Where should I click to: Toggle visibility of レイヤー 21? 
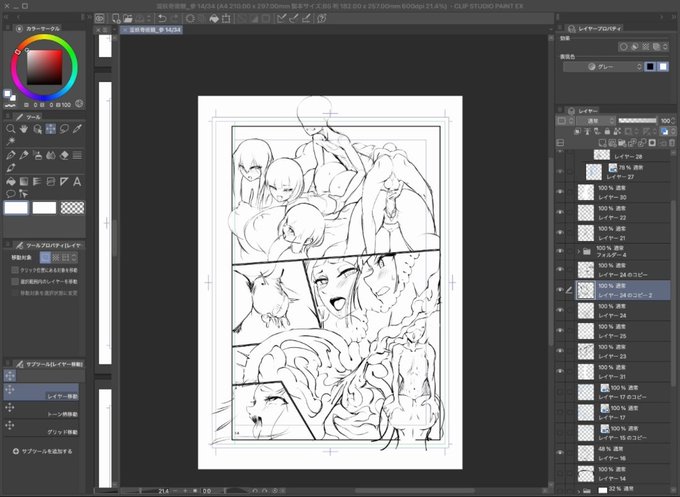pyautogui.click(x=560, y=232)
